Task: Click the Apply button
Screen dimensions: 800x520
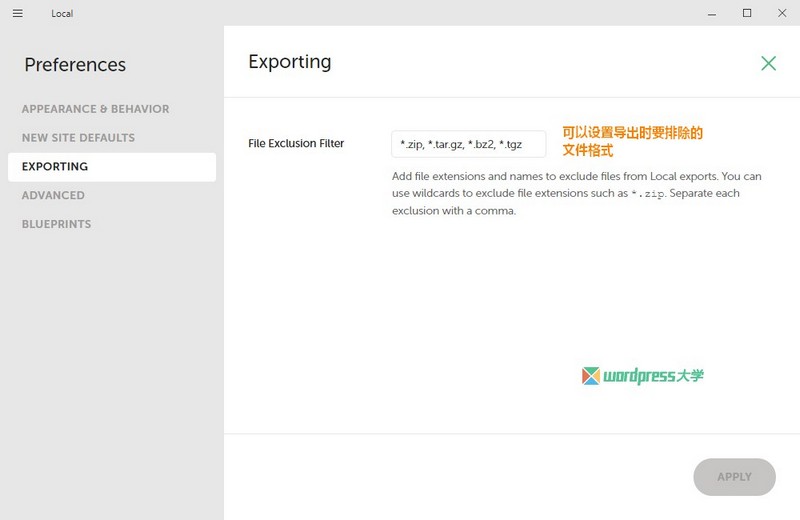Action: click(x=734, y=477)
